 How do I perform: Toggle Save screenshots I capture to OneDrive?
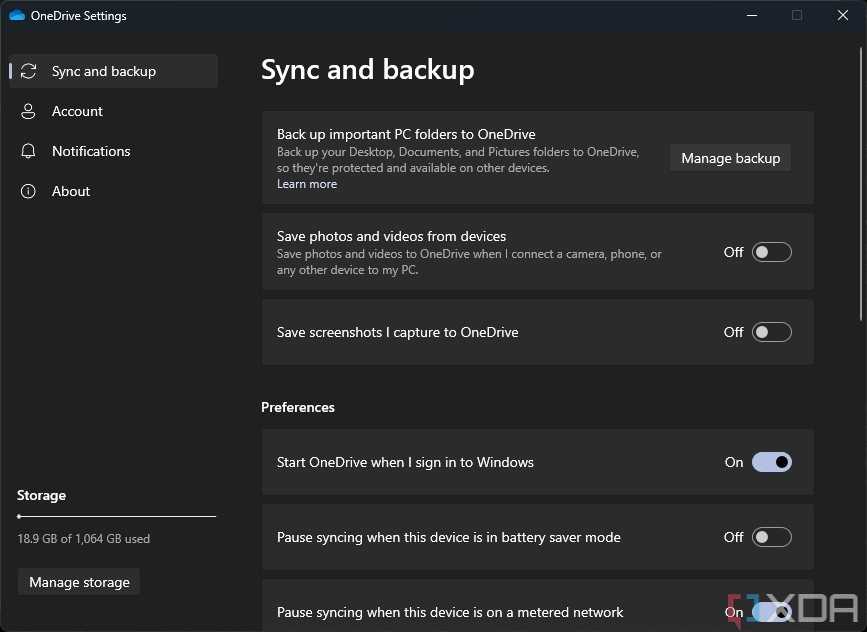772,332
